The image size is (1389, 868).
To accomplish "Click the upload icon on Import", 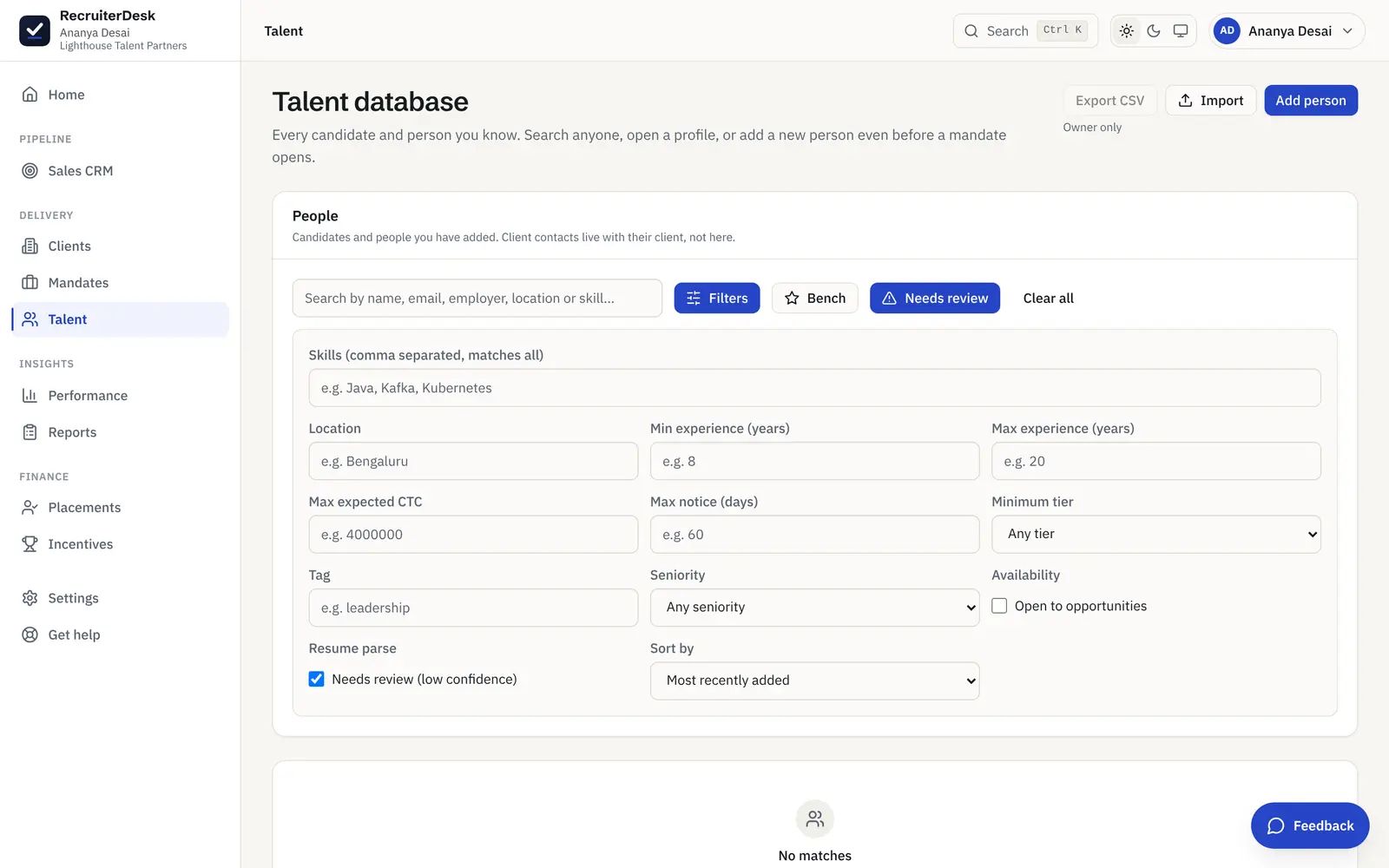I will pos(1185,101).
